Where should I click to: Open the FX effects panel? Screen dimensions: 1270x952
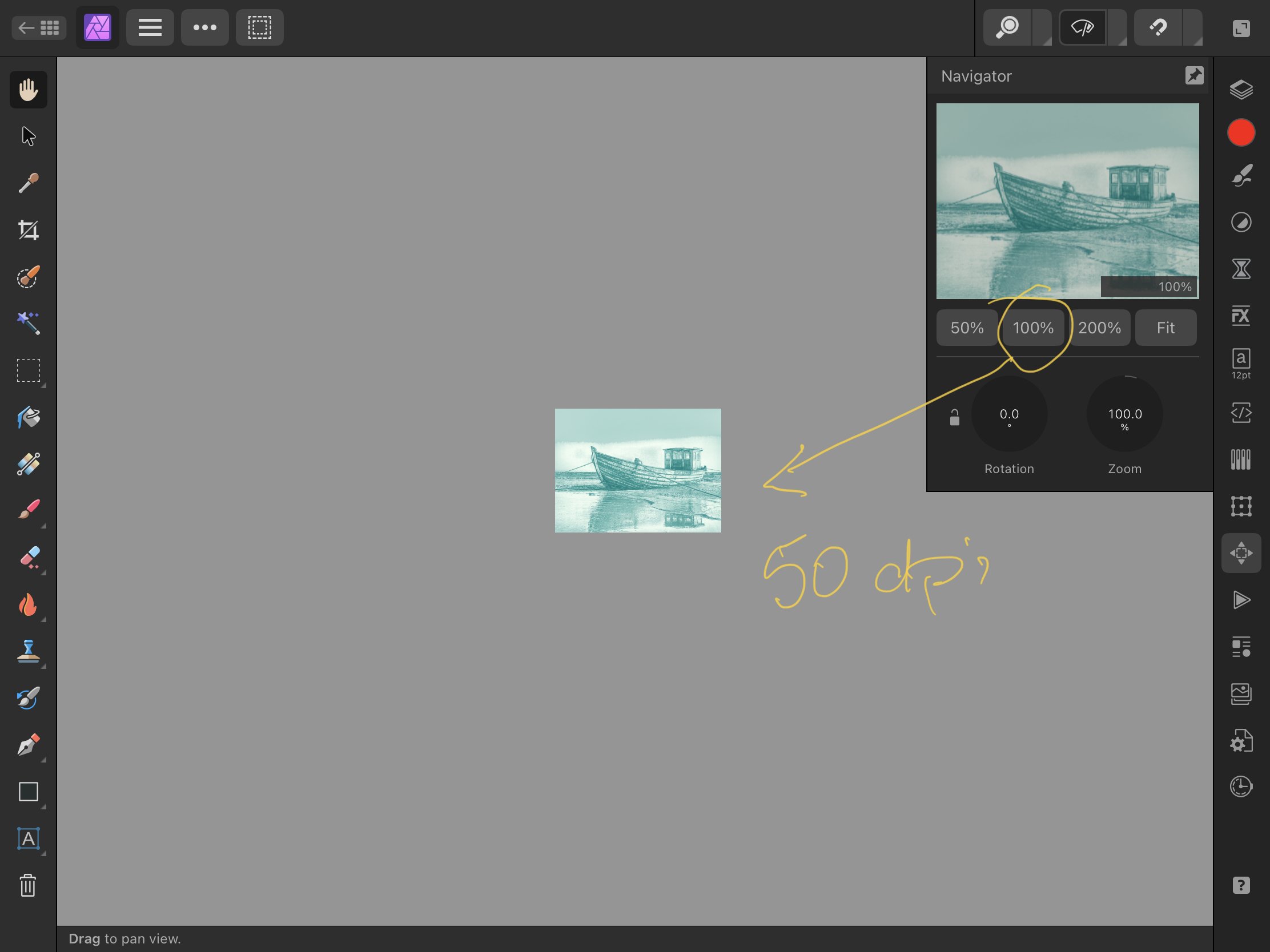pos(1241,315)
